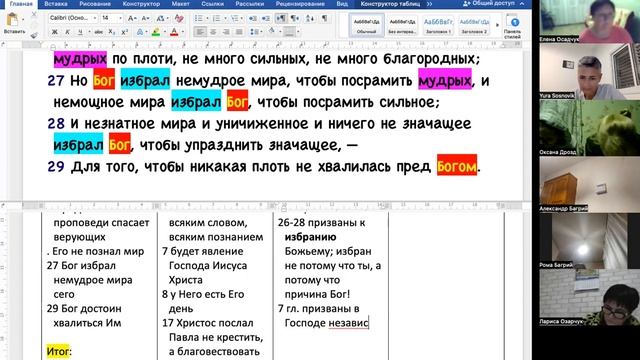
Task: Click the borders icon
Action: [x=289, y=32]
